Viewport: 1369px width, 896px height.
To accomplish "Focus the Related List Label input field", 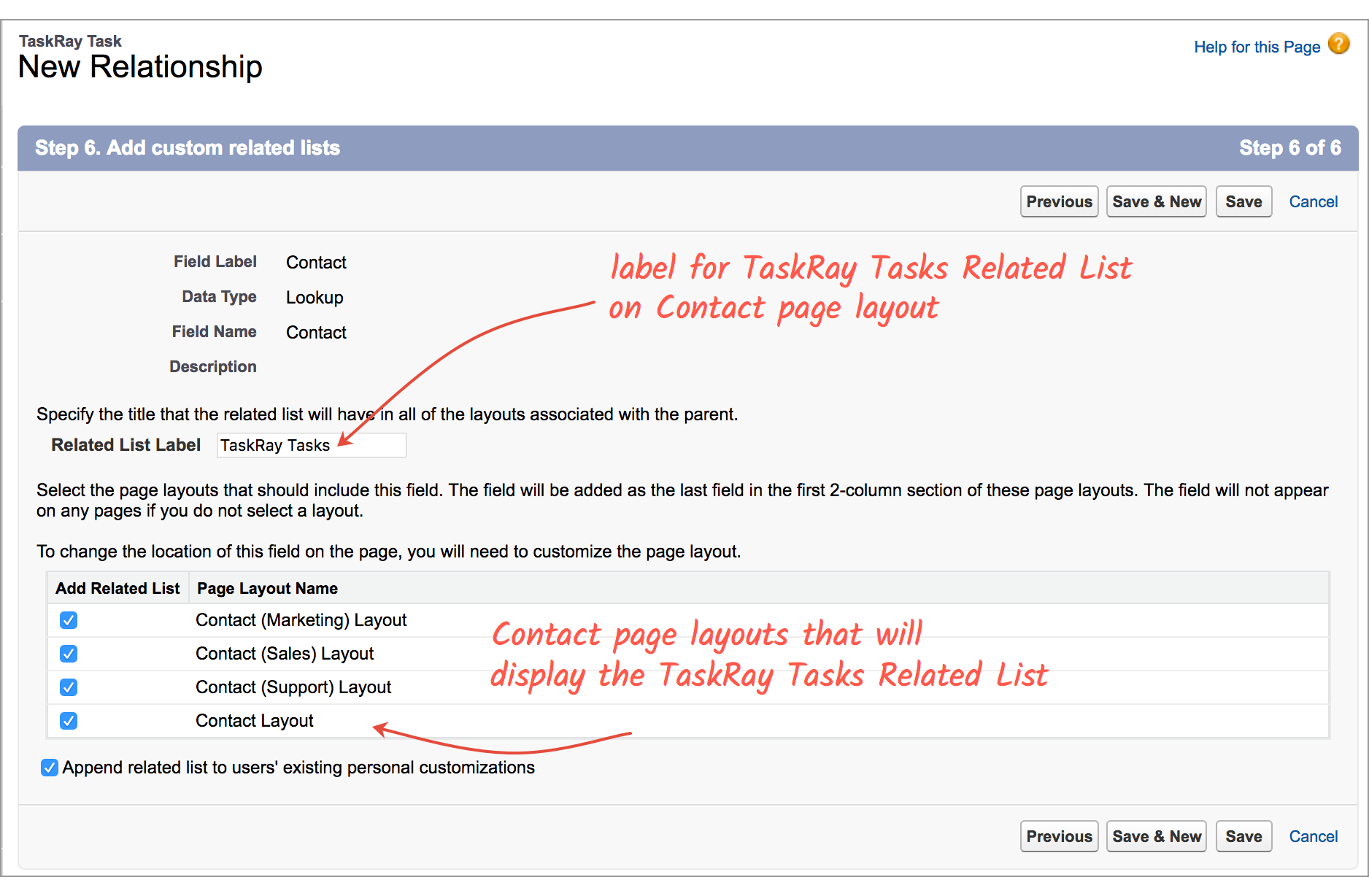I will tap(311, 445).
